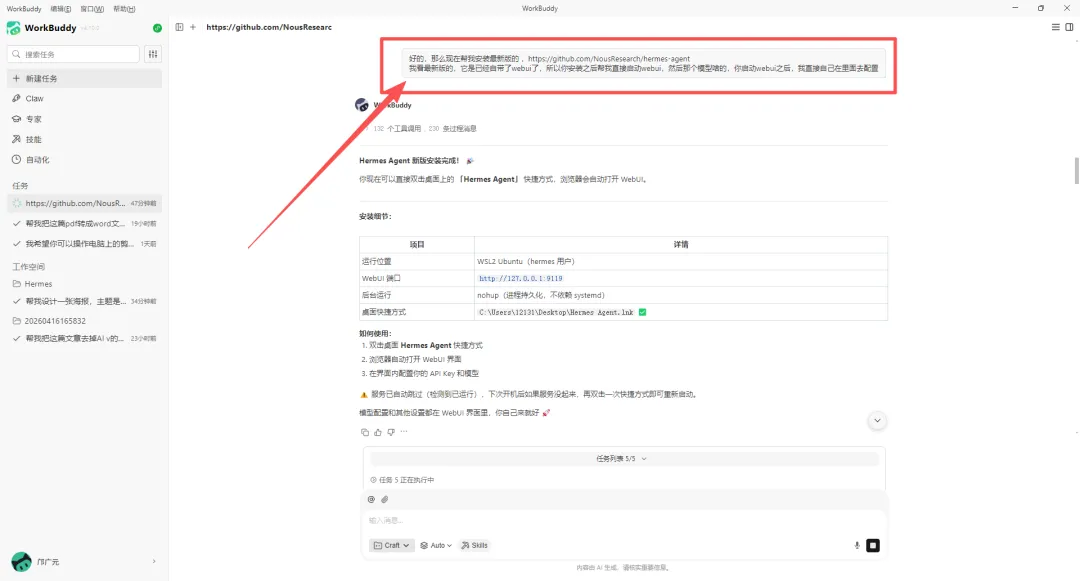Open the 帮我设计一张海报 task
This screenshot has width=1080, height=581.
[x=84, y=301]
